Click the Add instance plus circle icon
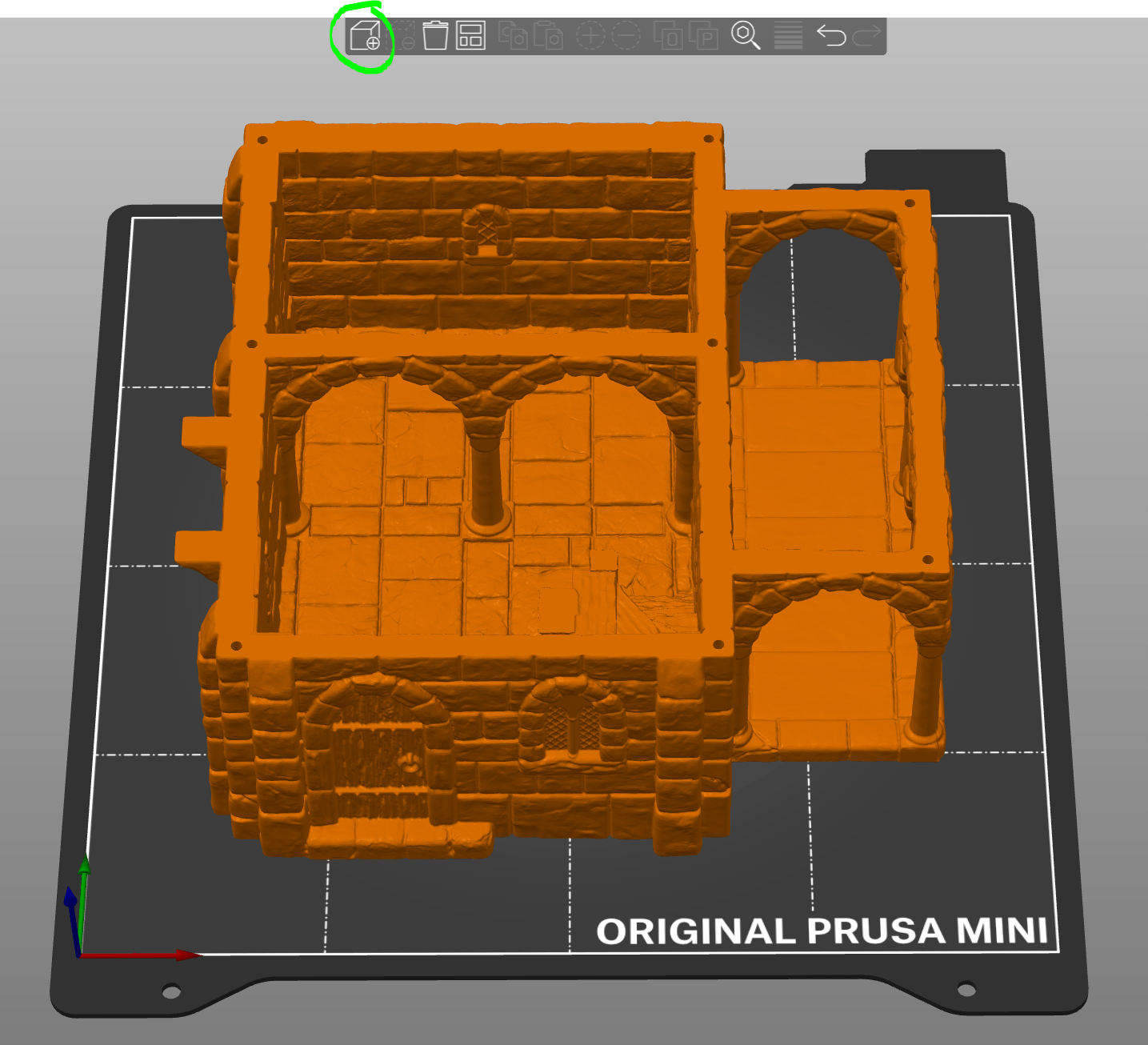Screen dimensions: 1148x1045 coord(590,36)
